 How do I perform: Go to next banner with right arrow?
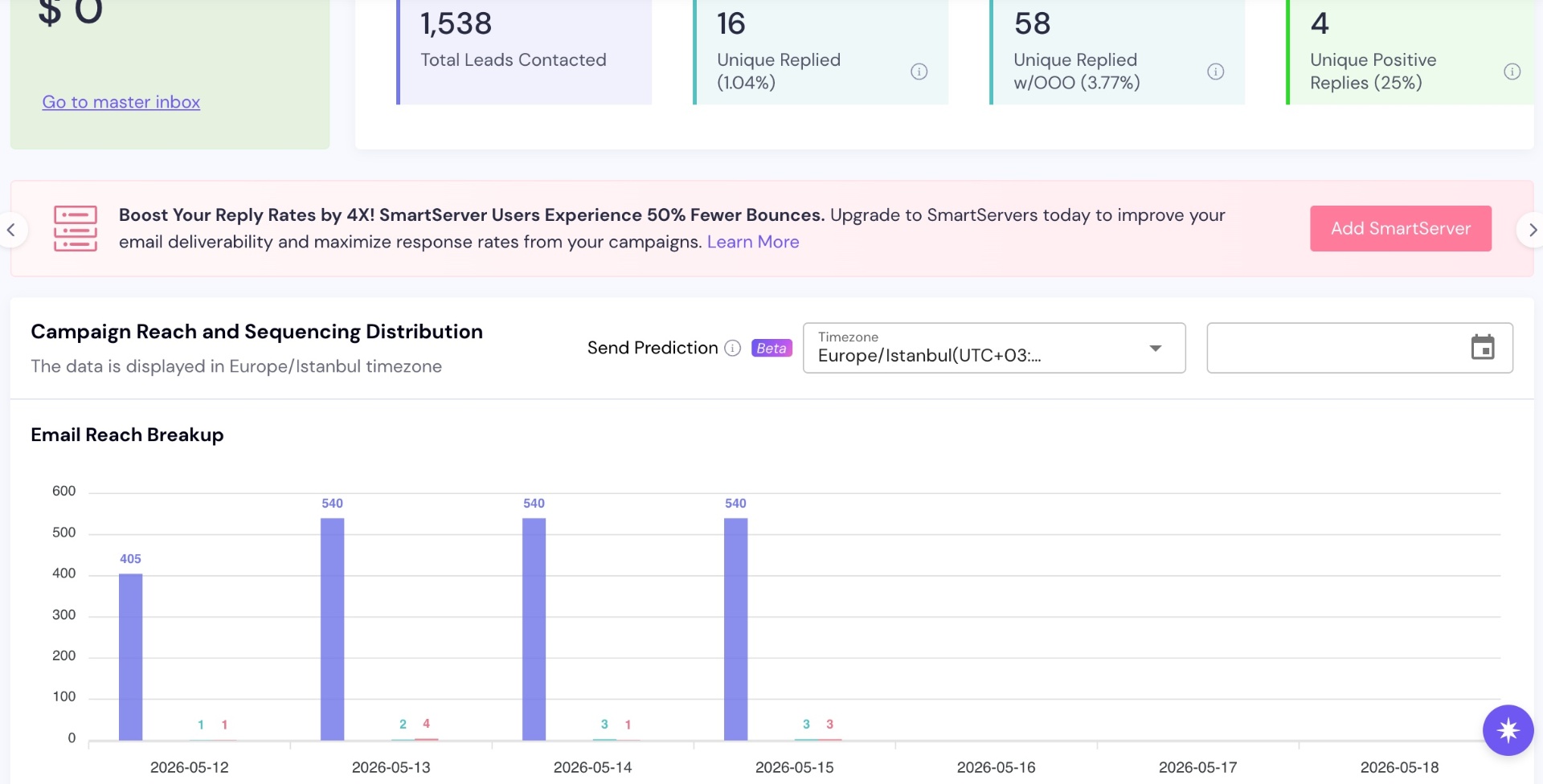(1531, 230)
